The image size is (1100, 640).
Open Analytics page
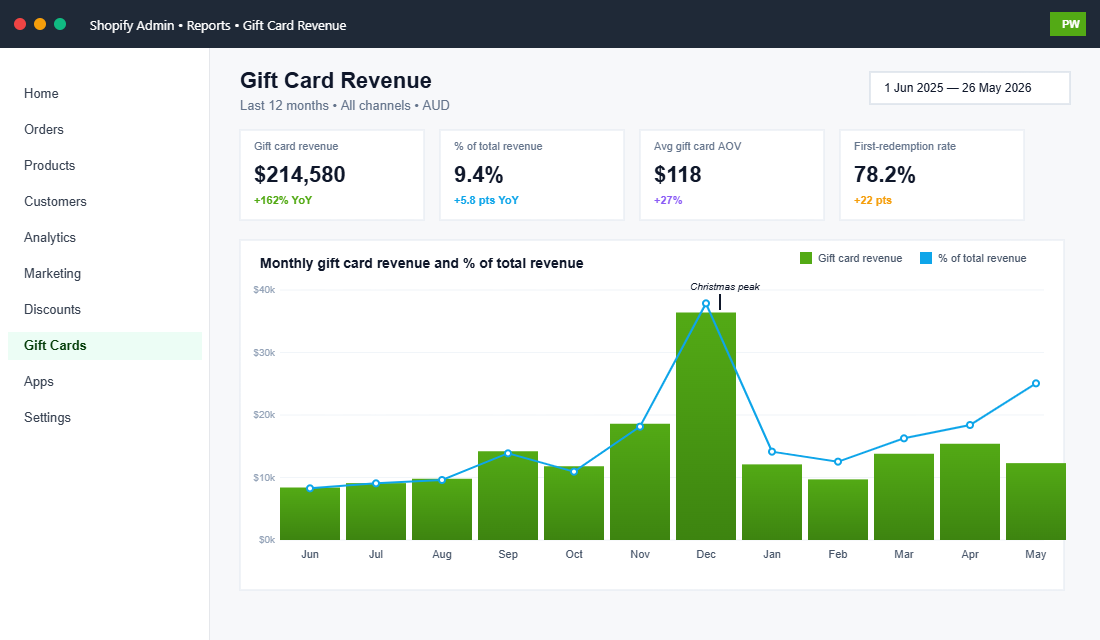pos(105,237)
